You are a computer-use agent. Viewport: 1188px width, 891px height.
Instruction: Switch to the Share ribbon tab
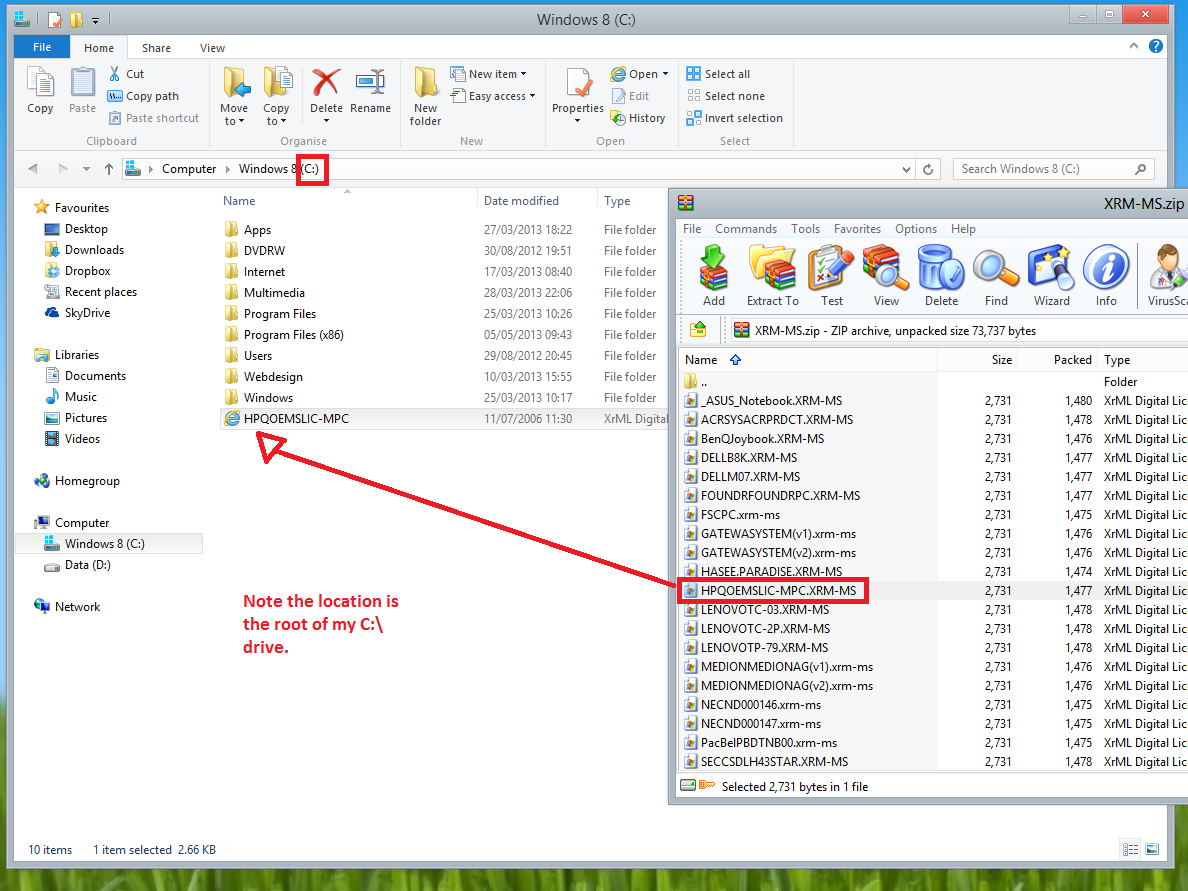click(x=156, y=48)
